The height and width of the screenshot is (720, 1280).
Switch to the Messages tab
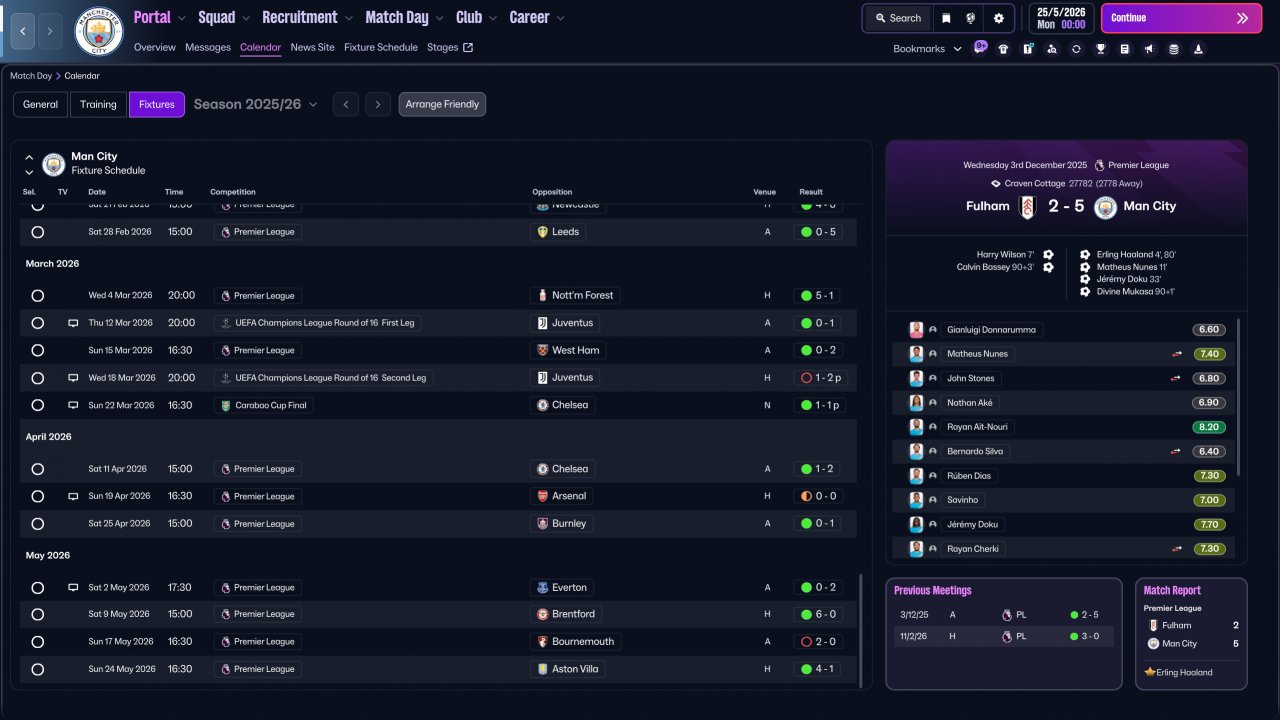208,47
